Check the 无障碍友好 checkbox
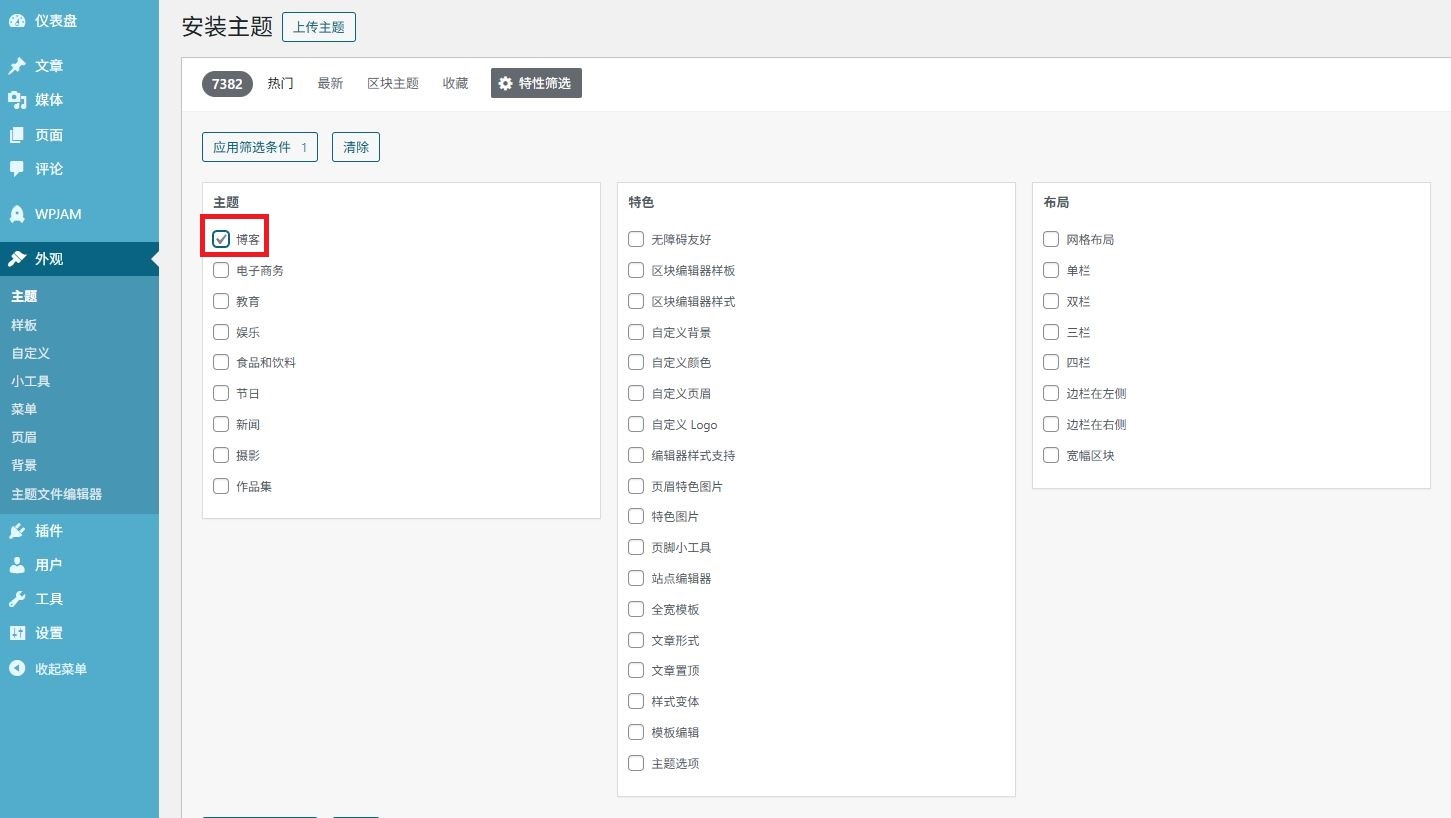 [x=636, y=240]
